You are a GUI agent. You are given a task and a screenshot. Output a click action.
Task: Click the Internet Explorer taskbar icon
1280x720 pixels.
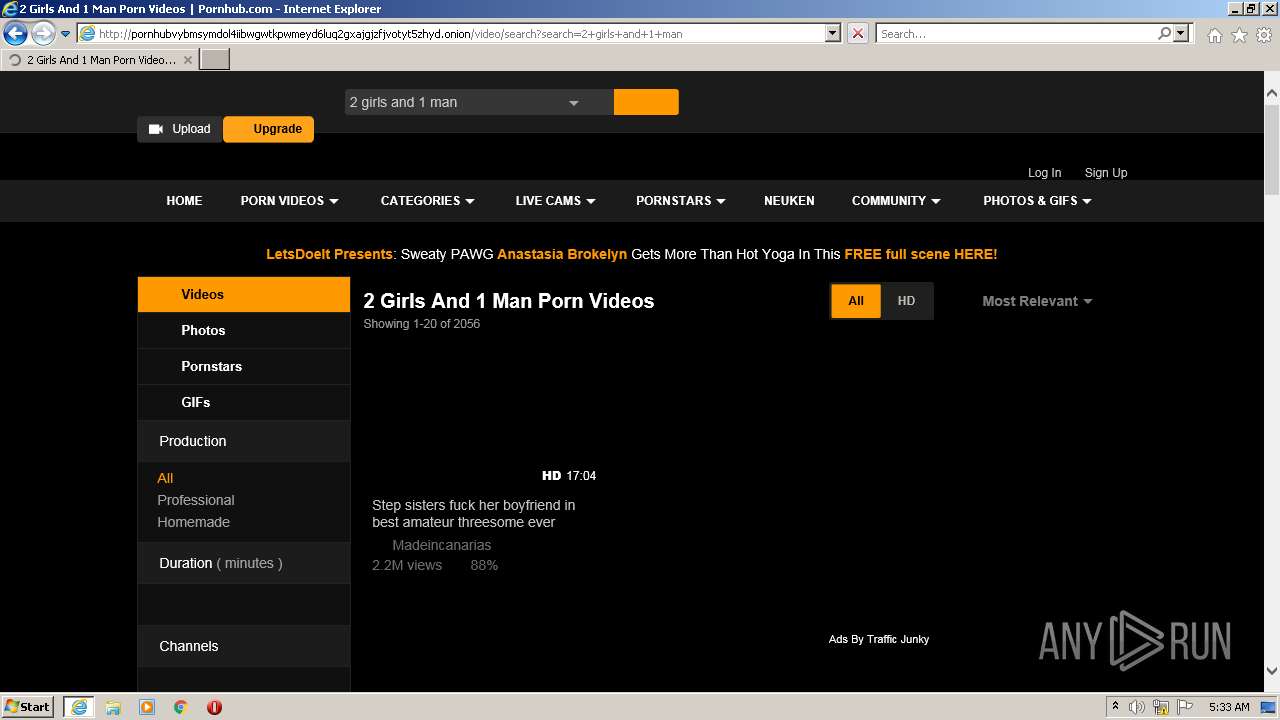78,707
